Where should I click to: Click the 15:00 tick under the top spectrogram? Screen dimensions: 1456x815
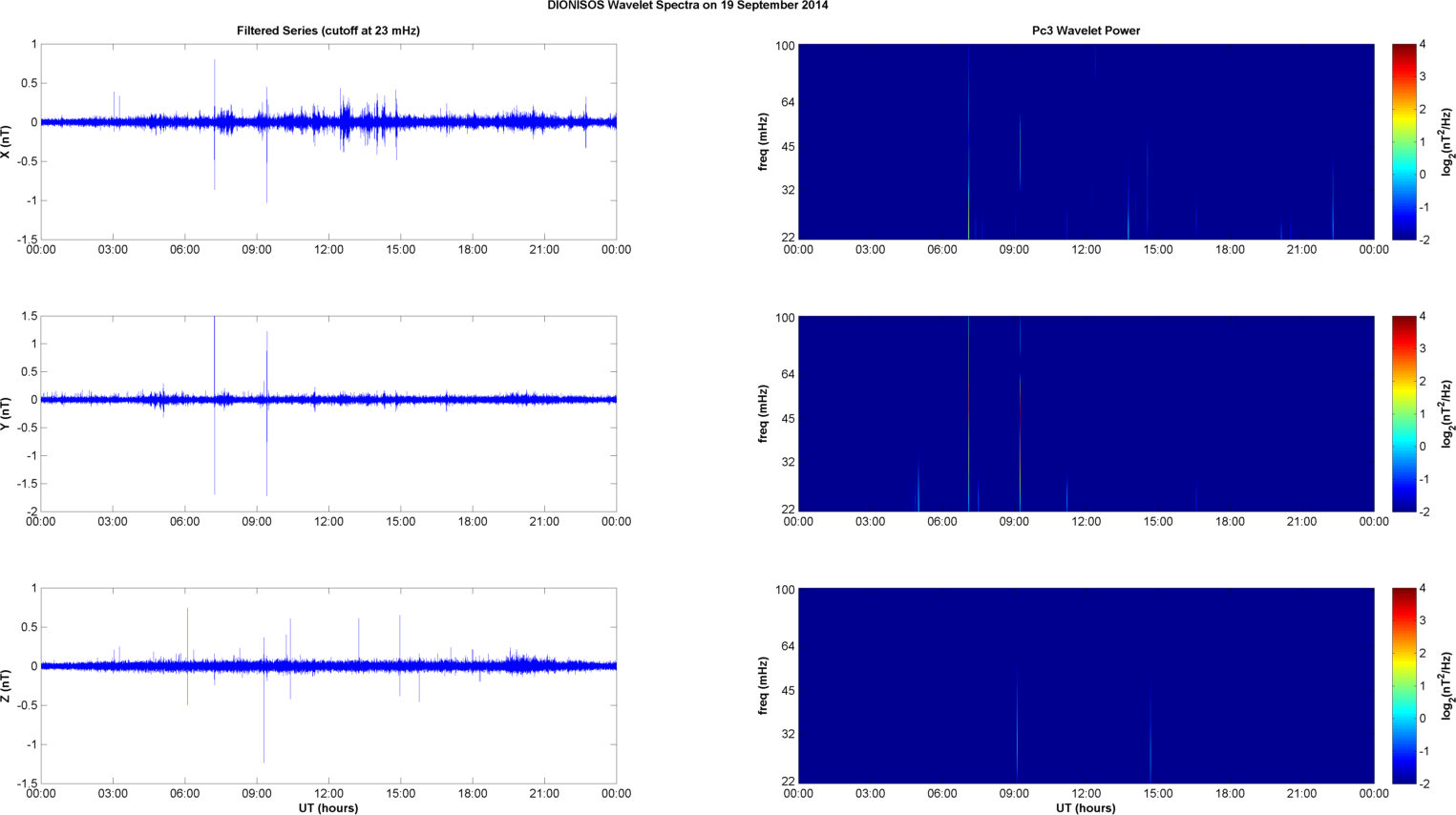pyautogui.click(x=1158, y=250)
